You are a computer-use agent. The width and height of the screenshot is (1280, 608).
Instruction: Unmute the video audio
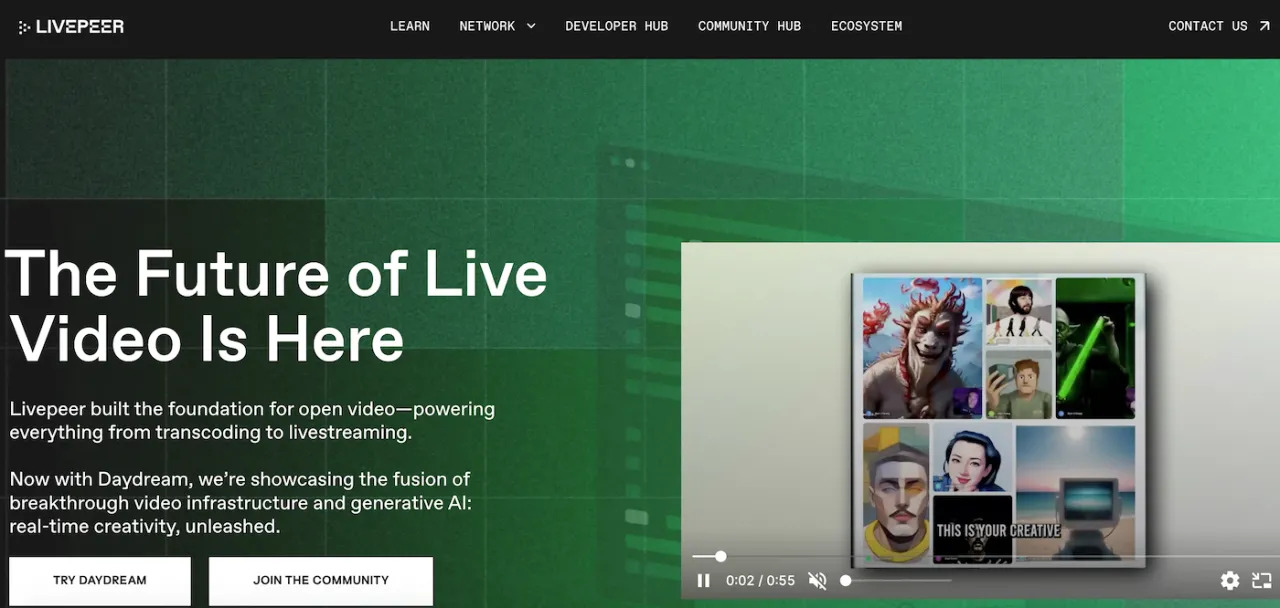pos(817,581)
